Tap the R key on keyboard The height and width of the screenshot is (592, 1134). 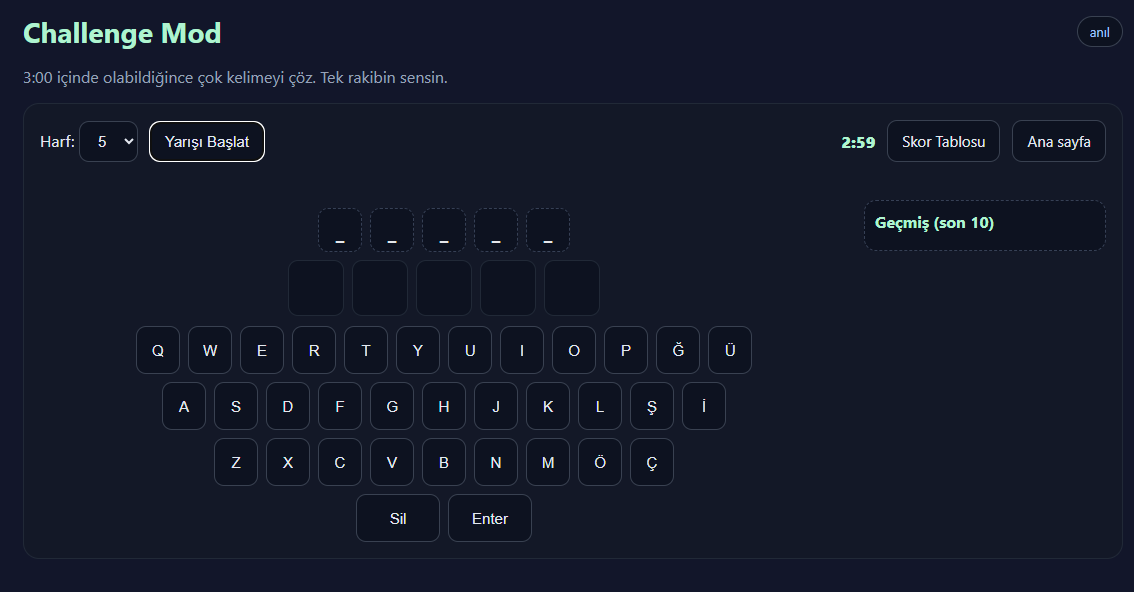click(x=314, y=351)
